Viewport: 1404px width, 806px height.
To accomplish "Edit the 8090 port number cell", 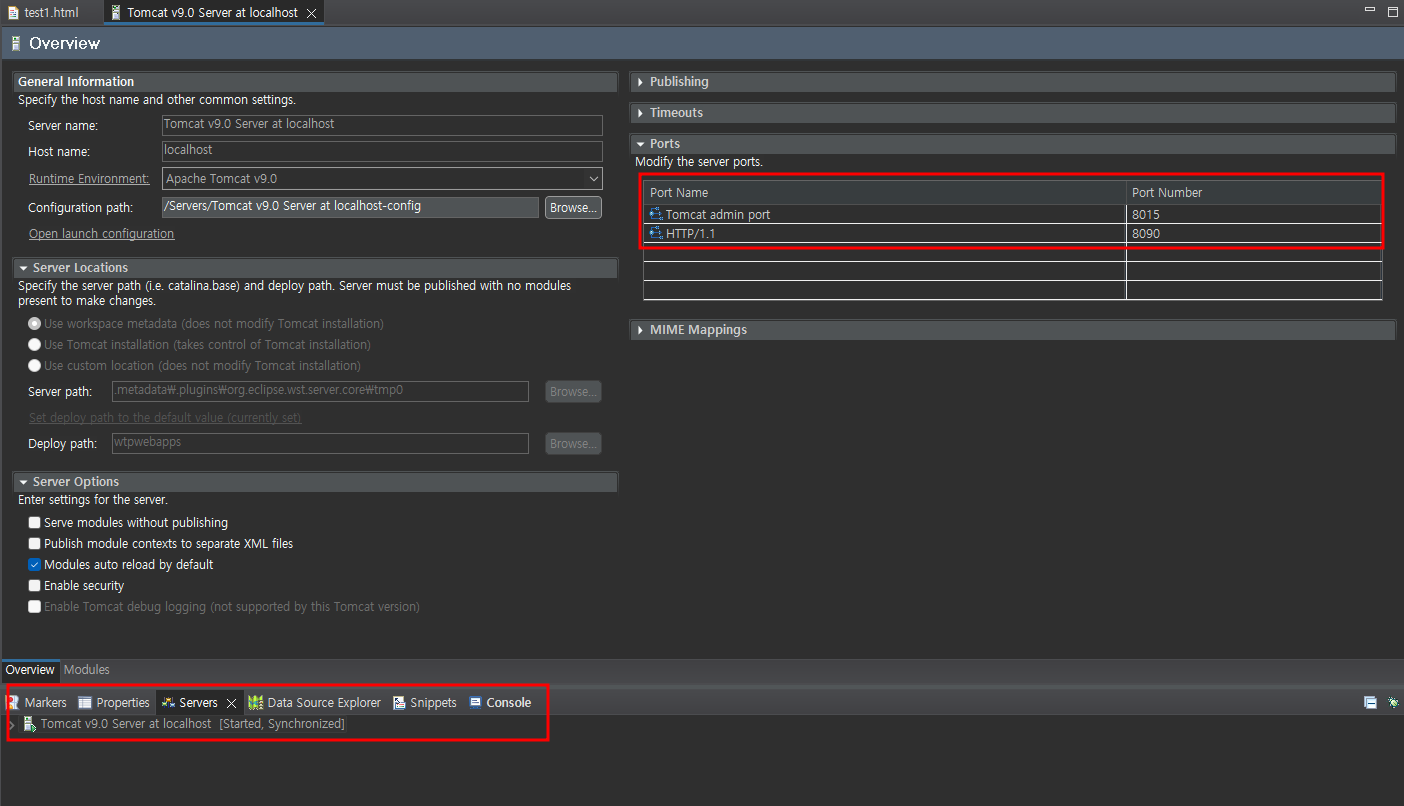I will coord(1254,234).
